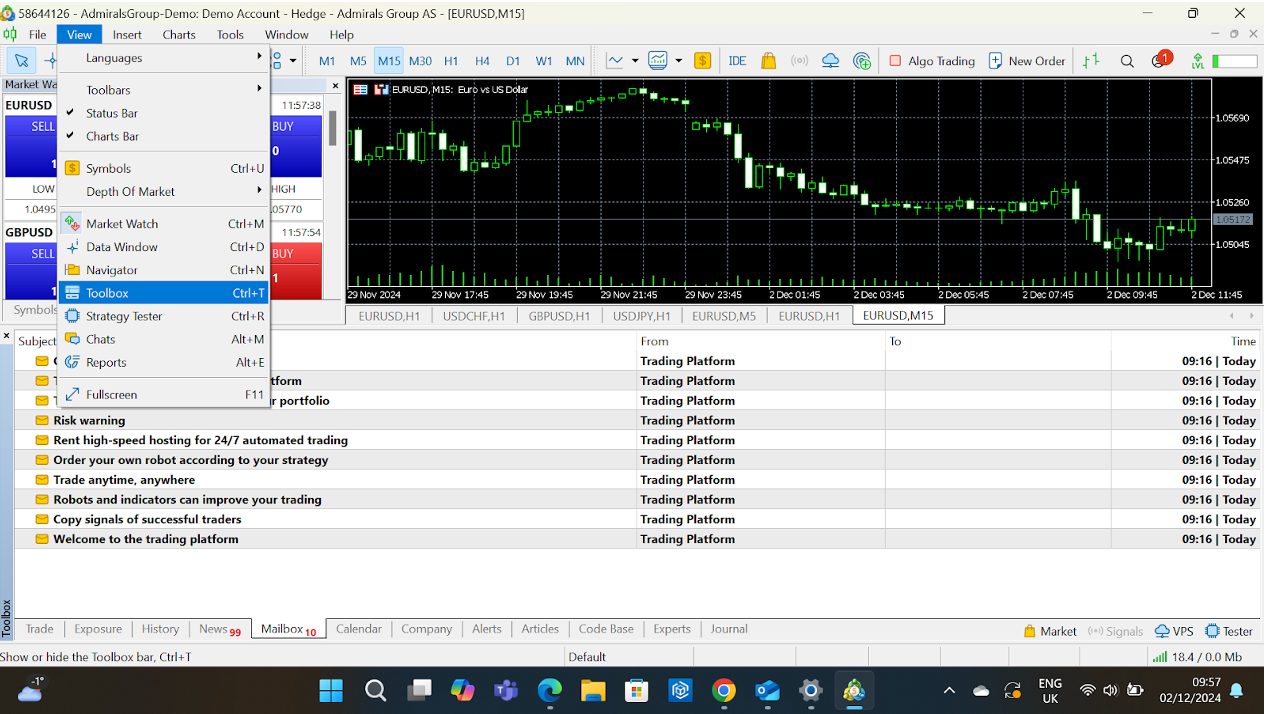Set timeframe to M30
This screenshot has height=714, width=1270.
[420, 61]
